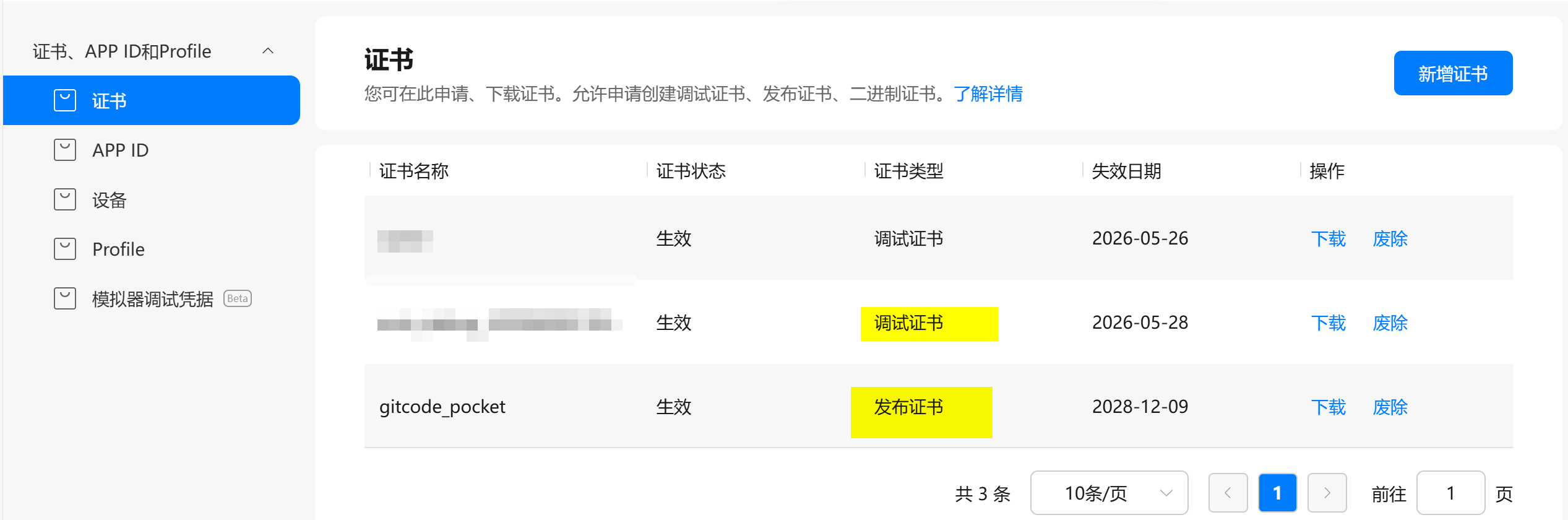The image size is (1568, 520).
Task: Open the 模拟器调试凭据 menu item
Action: point(152,299)
